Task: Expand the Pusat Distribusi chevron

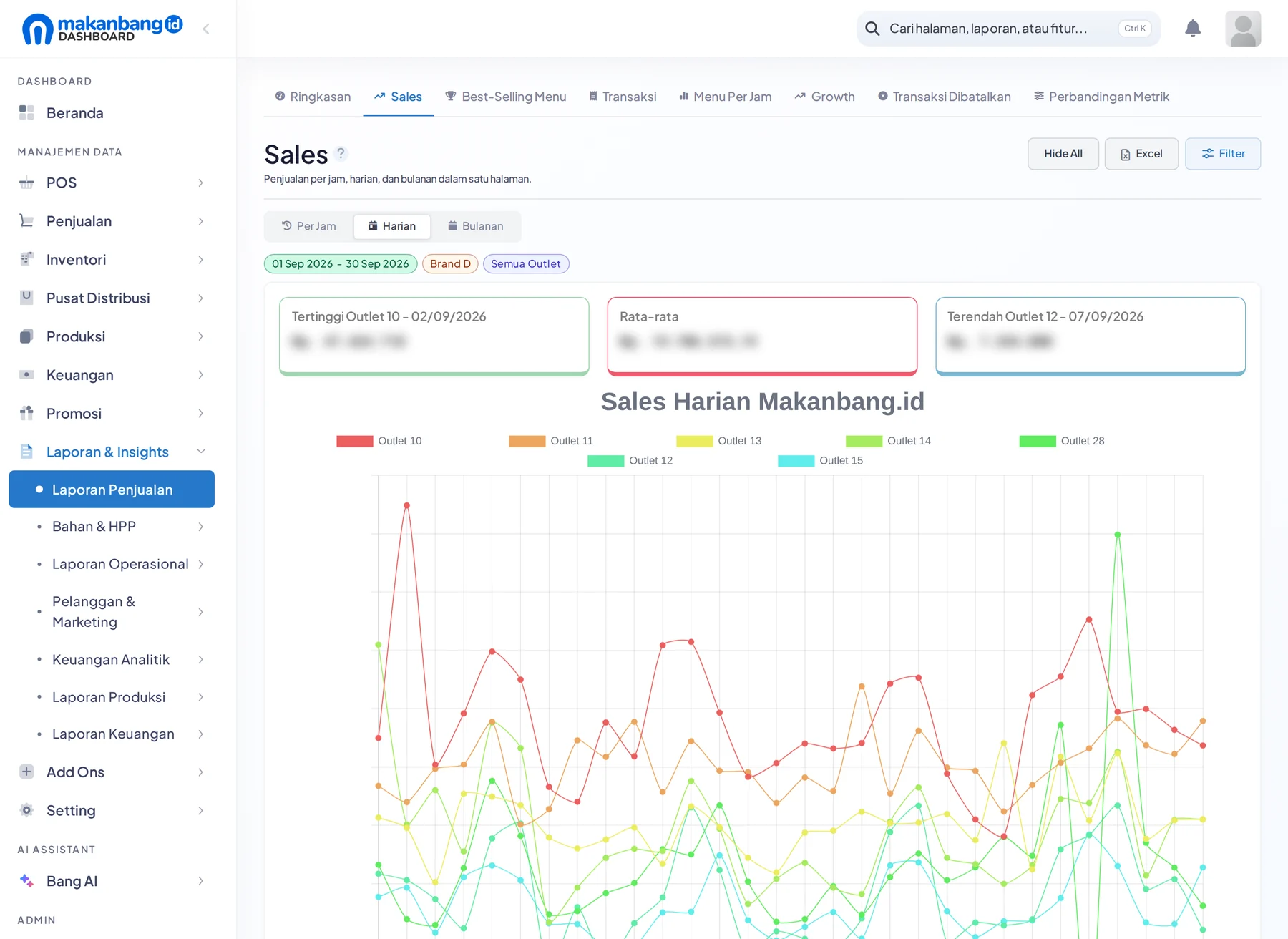Action: tap(201, 298)
